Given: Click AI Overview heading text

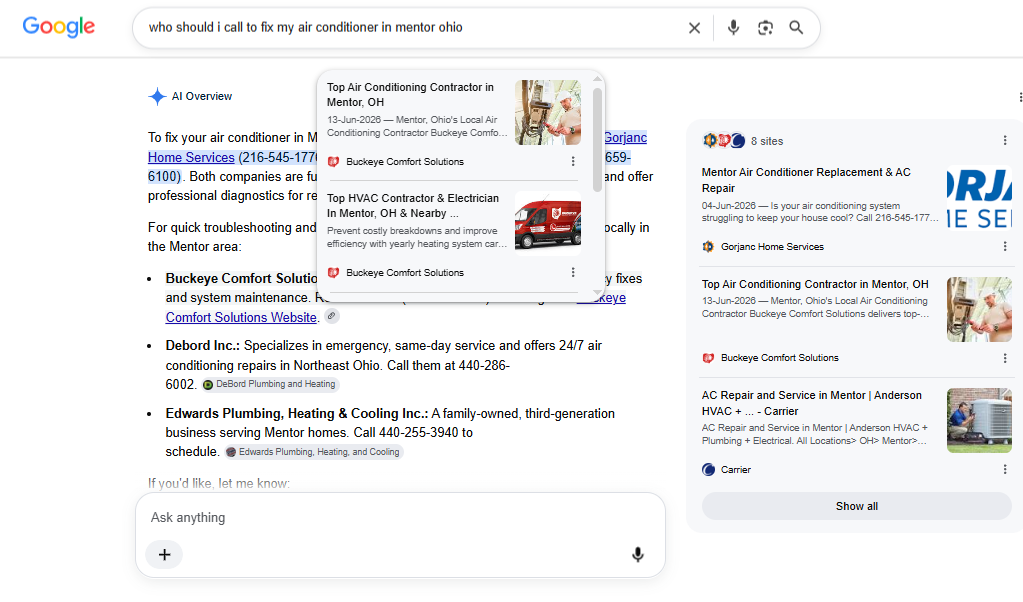Looking at the screenshot, I should coord(202,97).
